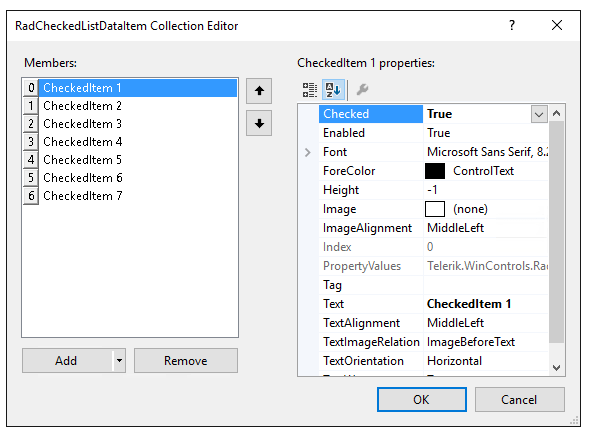Click the Height value -1
This screenshot has height=436, width=591.
[432, 190]
